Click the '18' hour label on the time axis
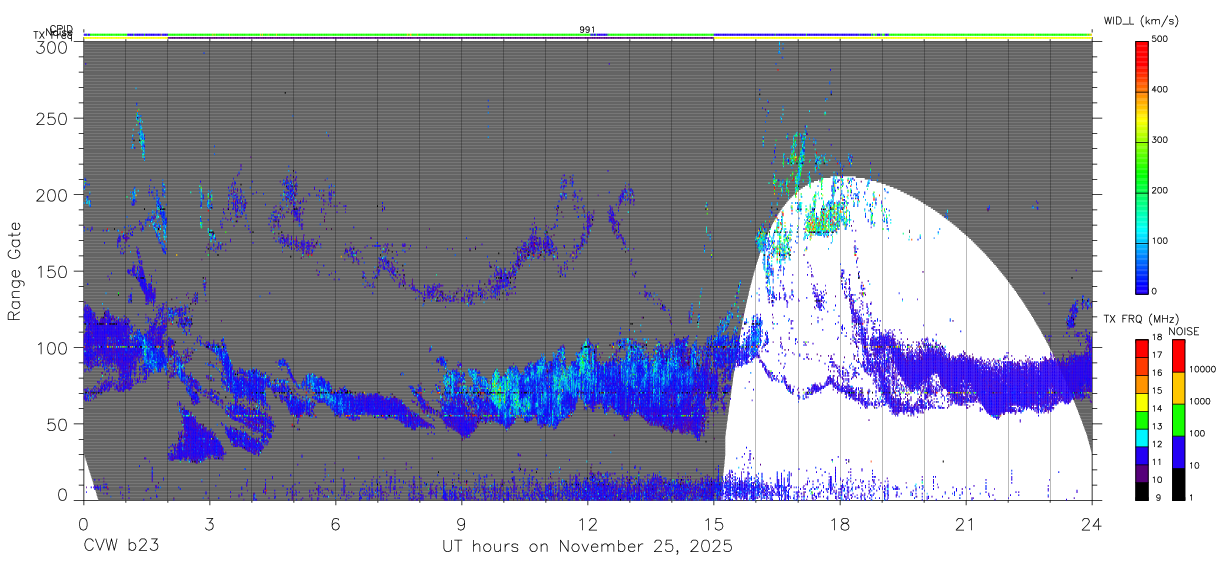 pos(840,524)
